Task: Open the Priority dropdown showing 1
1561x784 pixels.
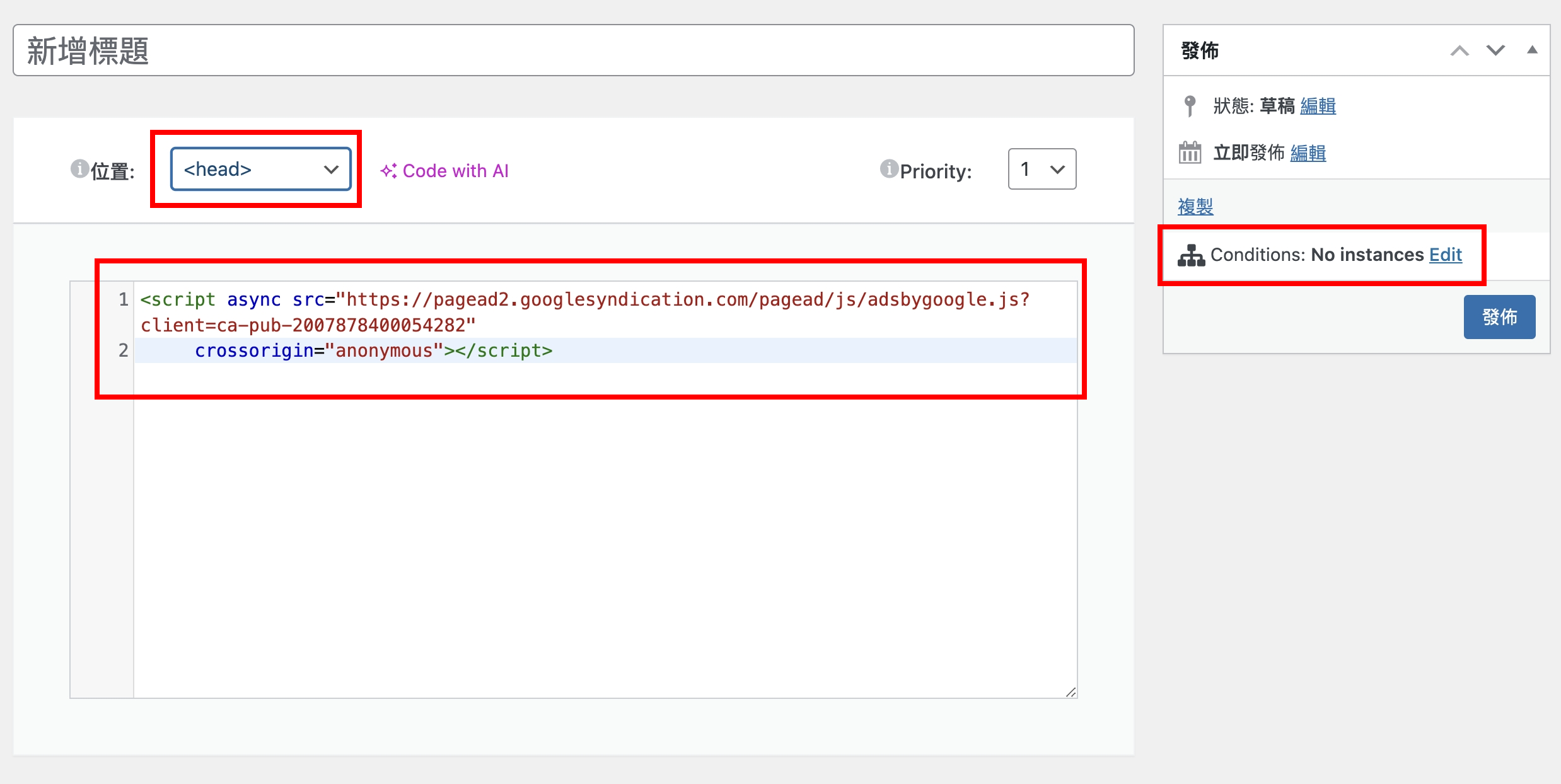Action: tap(1042, 169)
